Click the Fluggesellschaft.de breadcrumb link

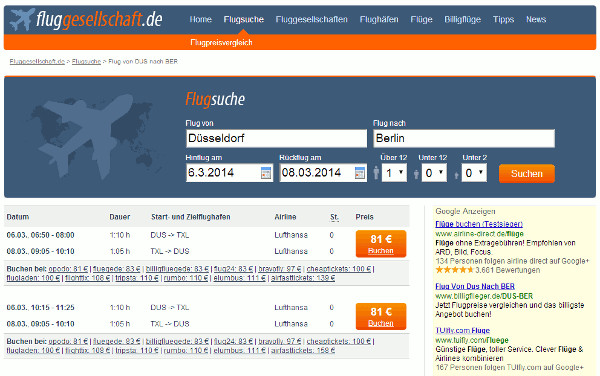37,62
